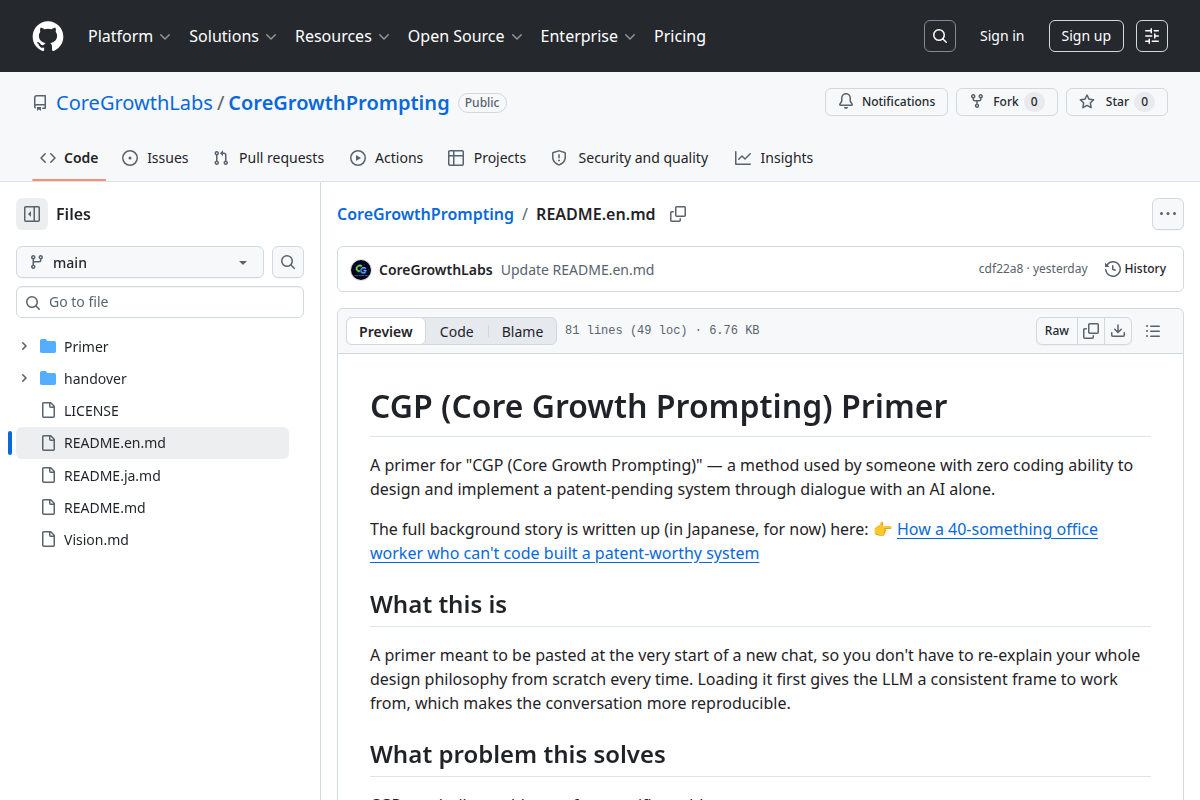Collapse the file tree sidebar
Screen dimensions: 1200x800
(32, 214)
